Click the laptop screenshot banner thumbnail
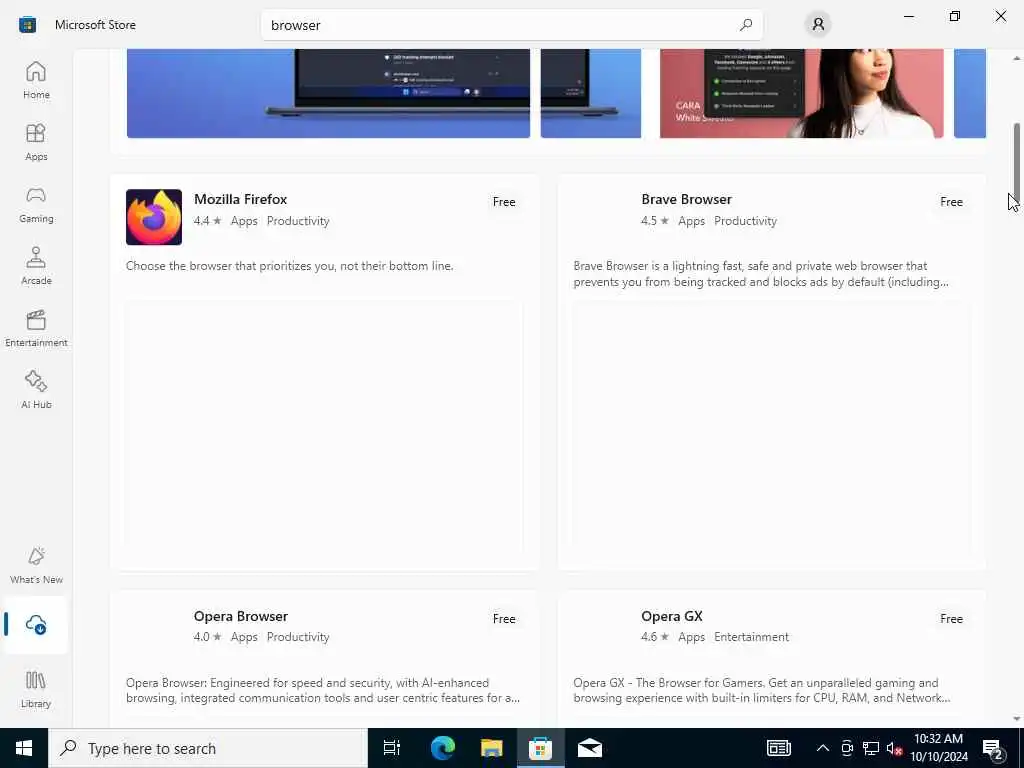This screenshot has width=1024, height=768. (x=328, y=93)
